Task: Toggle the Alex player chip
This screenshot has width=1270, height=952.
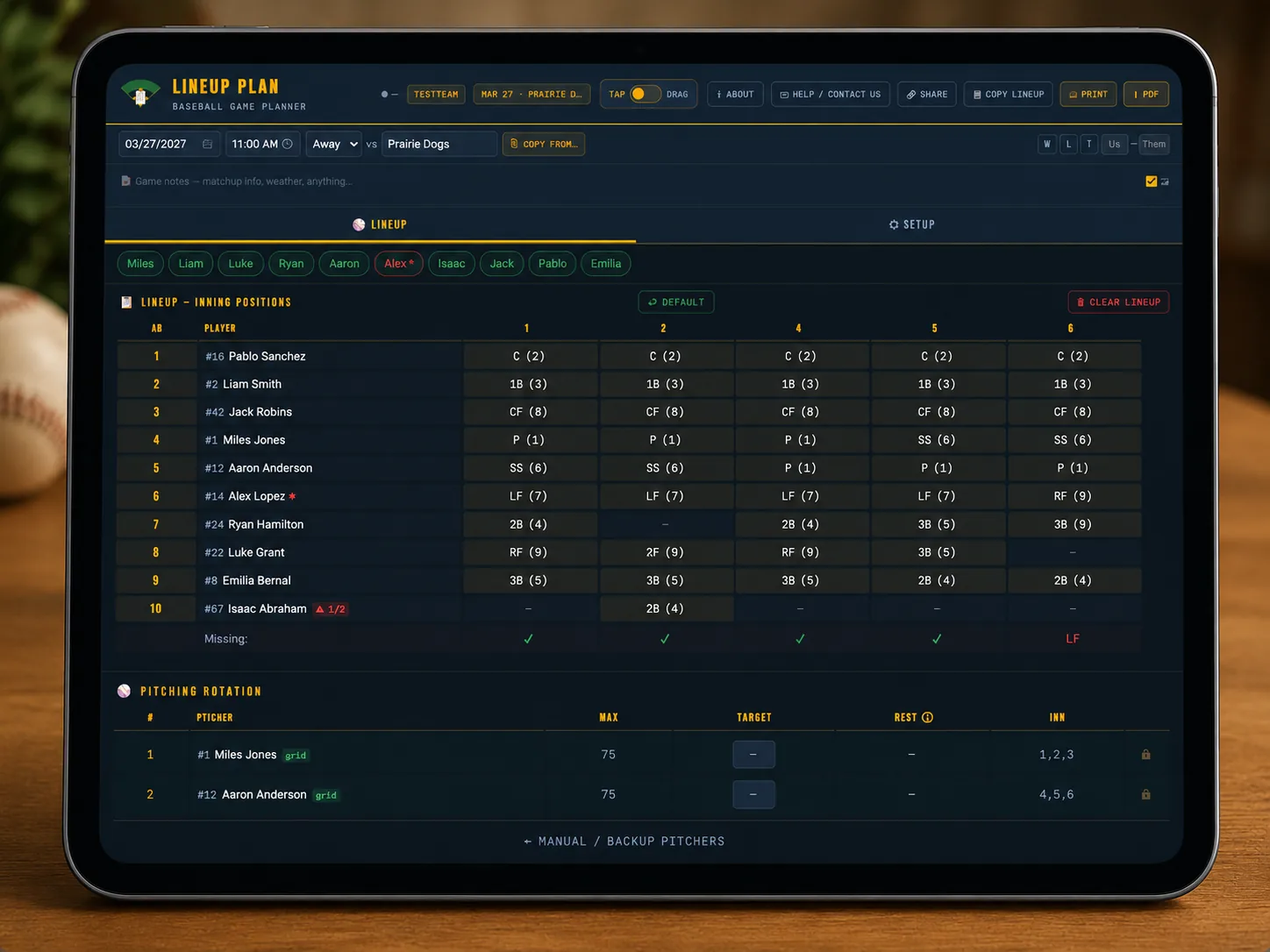Action: [x=399, y=263]
